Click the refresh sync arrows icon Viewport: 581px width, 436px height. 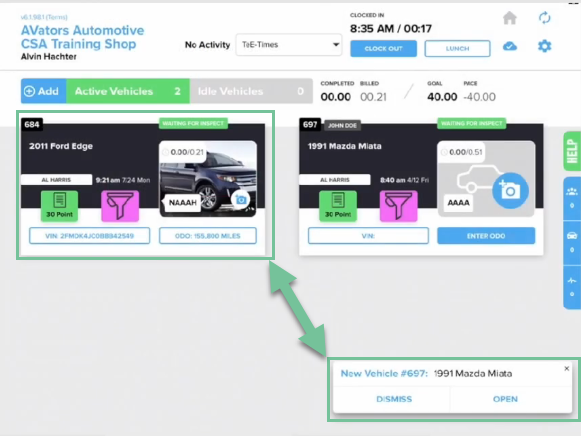544,18
